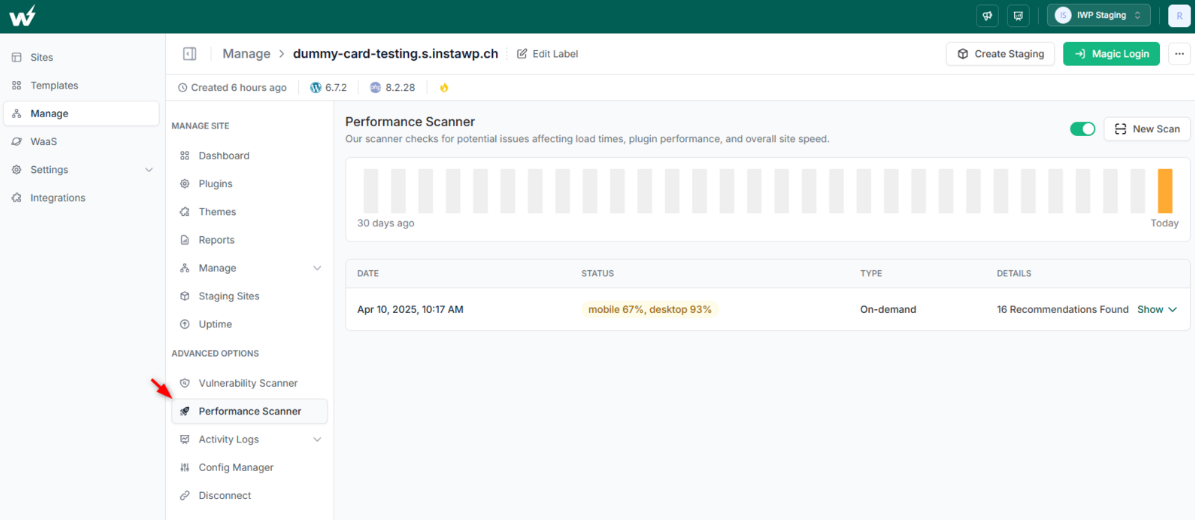
Task: Open the Vulnerability Scanner option
Action: [x=249, y=383]
